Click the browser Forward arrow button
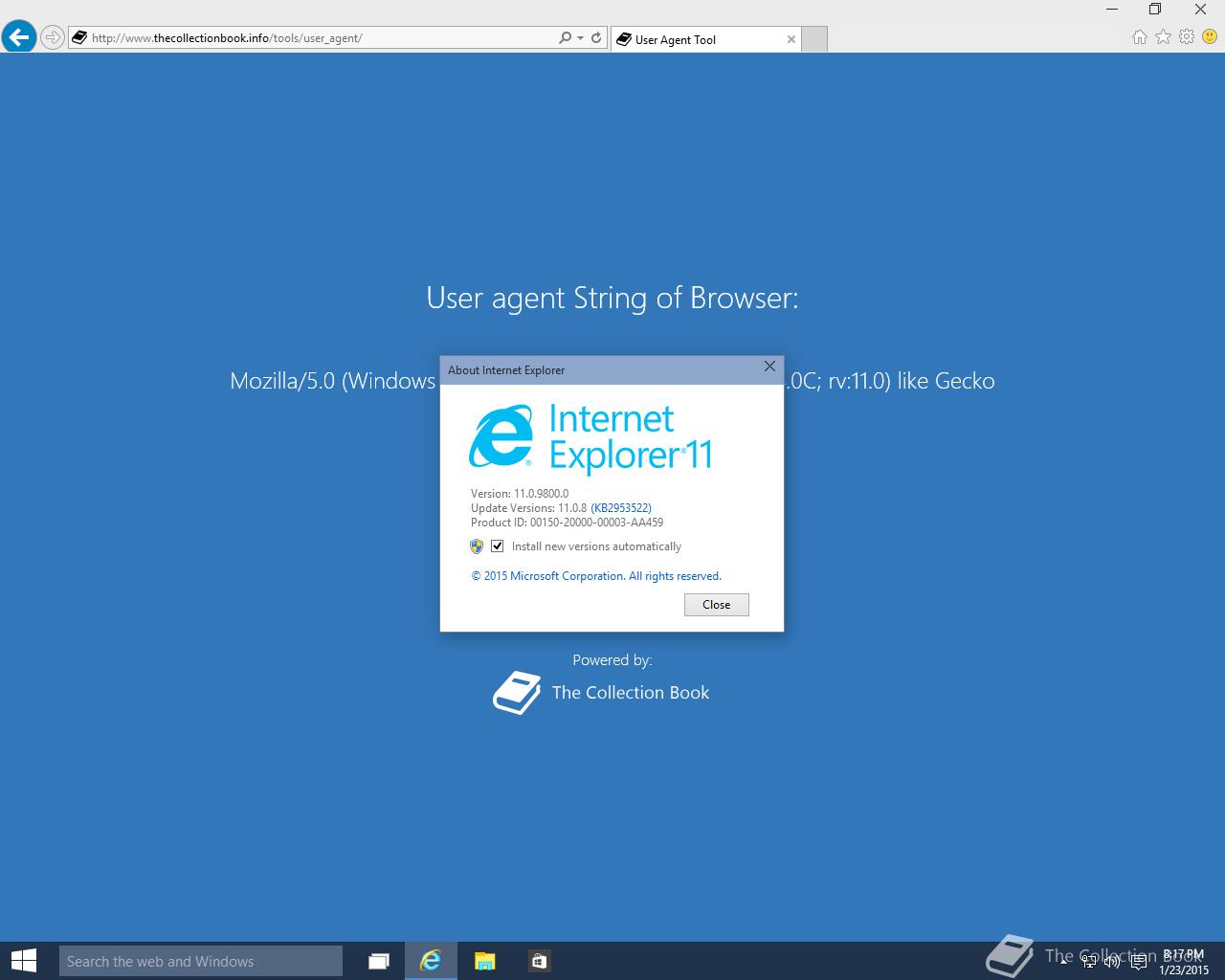 pyautogui.click(x=53, y=37)
